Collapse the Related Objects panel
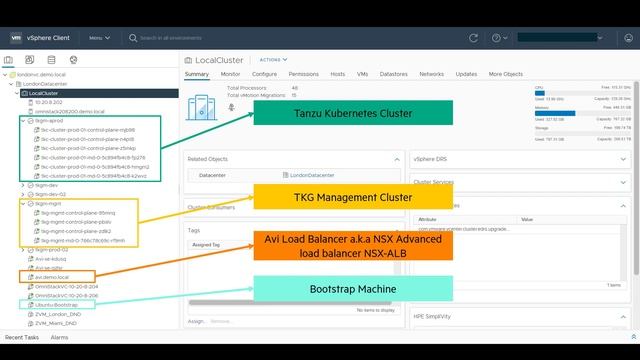This screenshot has width=640, height=360. click(x=397, y=159)
